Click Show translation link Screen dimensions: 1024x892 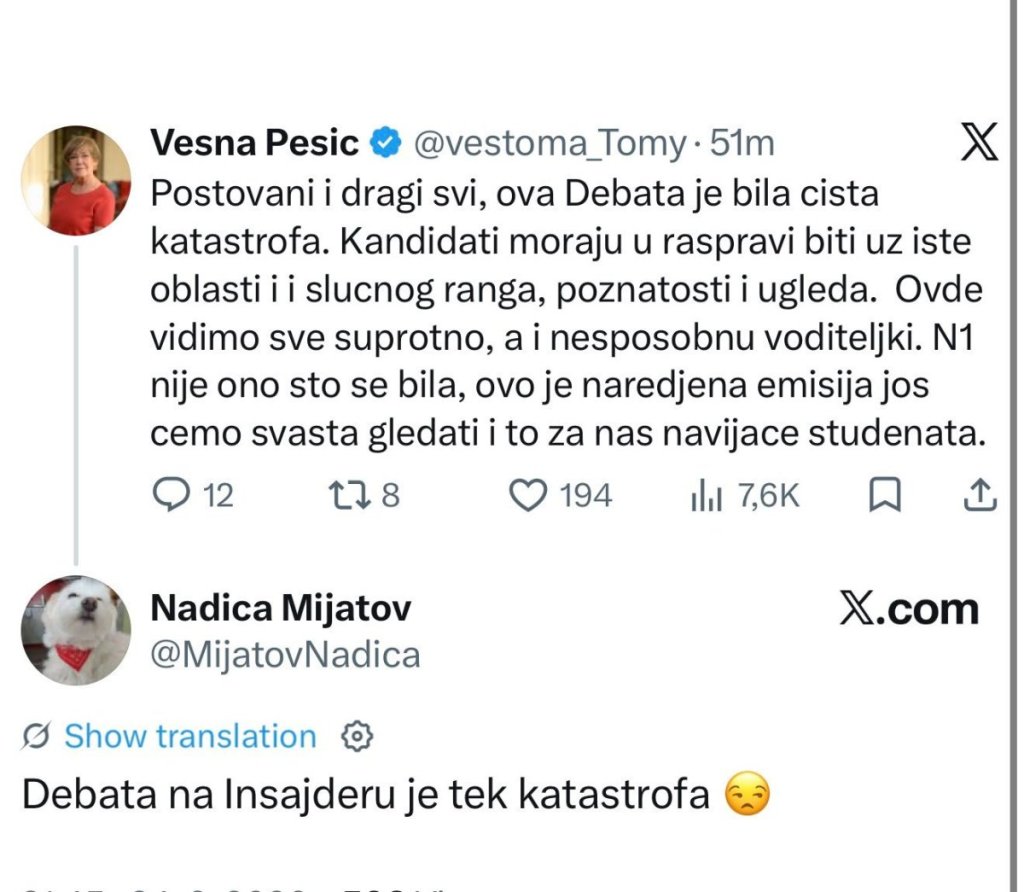click(x=190, y=737)
